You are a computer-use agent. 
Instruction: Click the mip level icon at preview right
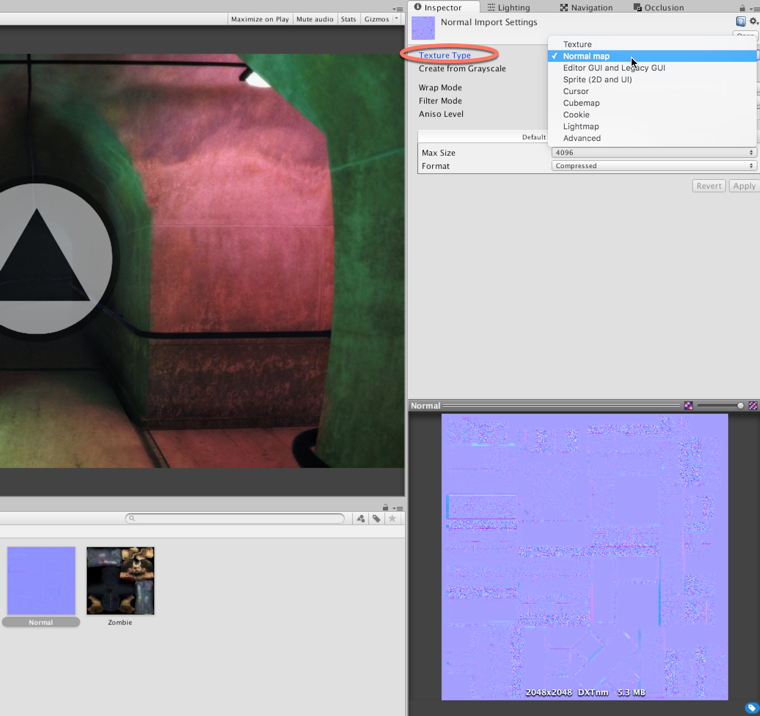pos(753,406)
